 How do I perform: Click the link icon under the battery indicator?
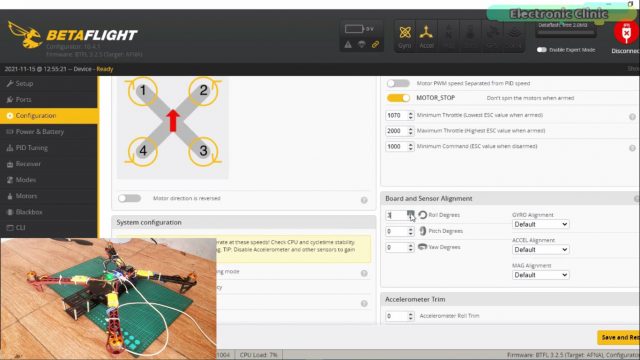pos(375,44)
